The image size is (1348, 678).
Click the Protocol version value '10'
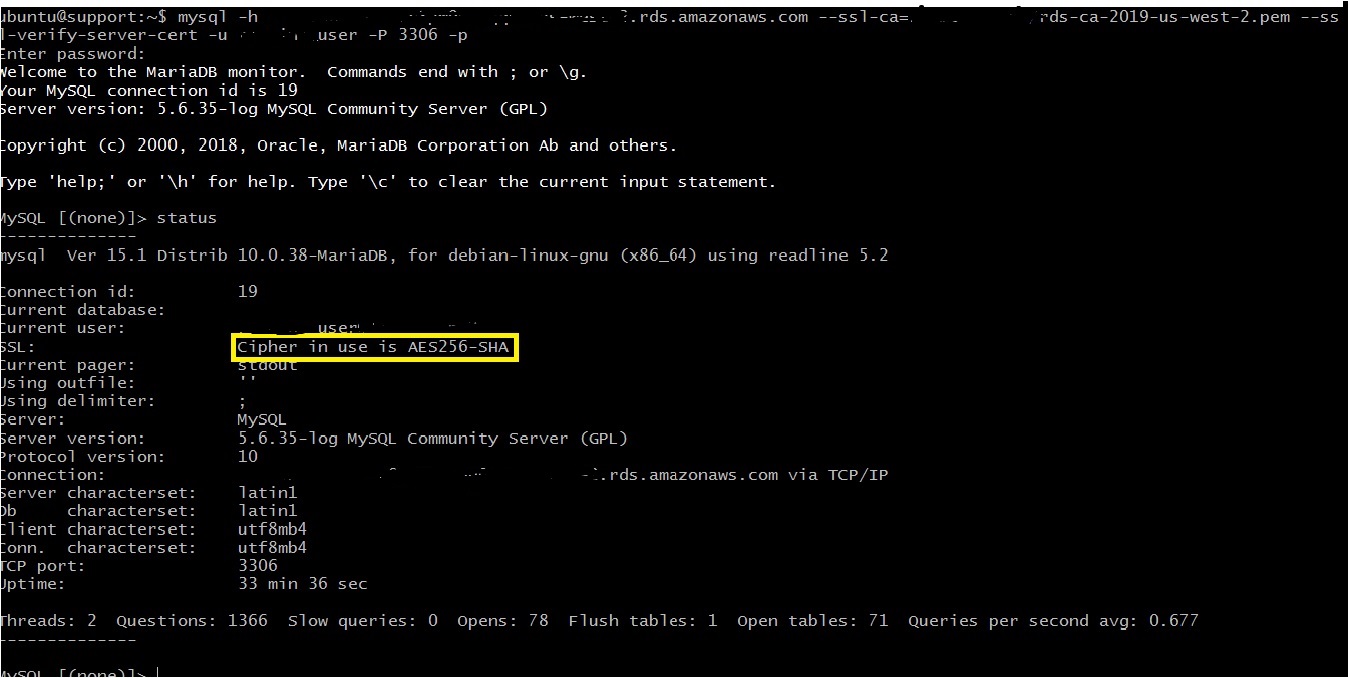tap(248, 456)
